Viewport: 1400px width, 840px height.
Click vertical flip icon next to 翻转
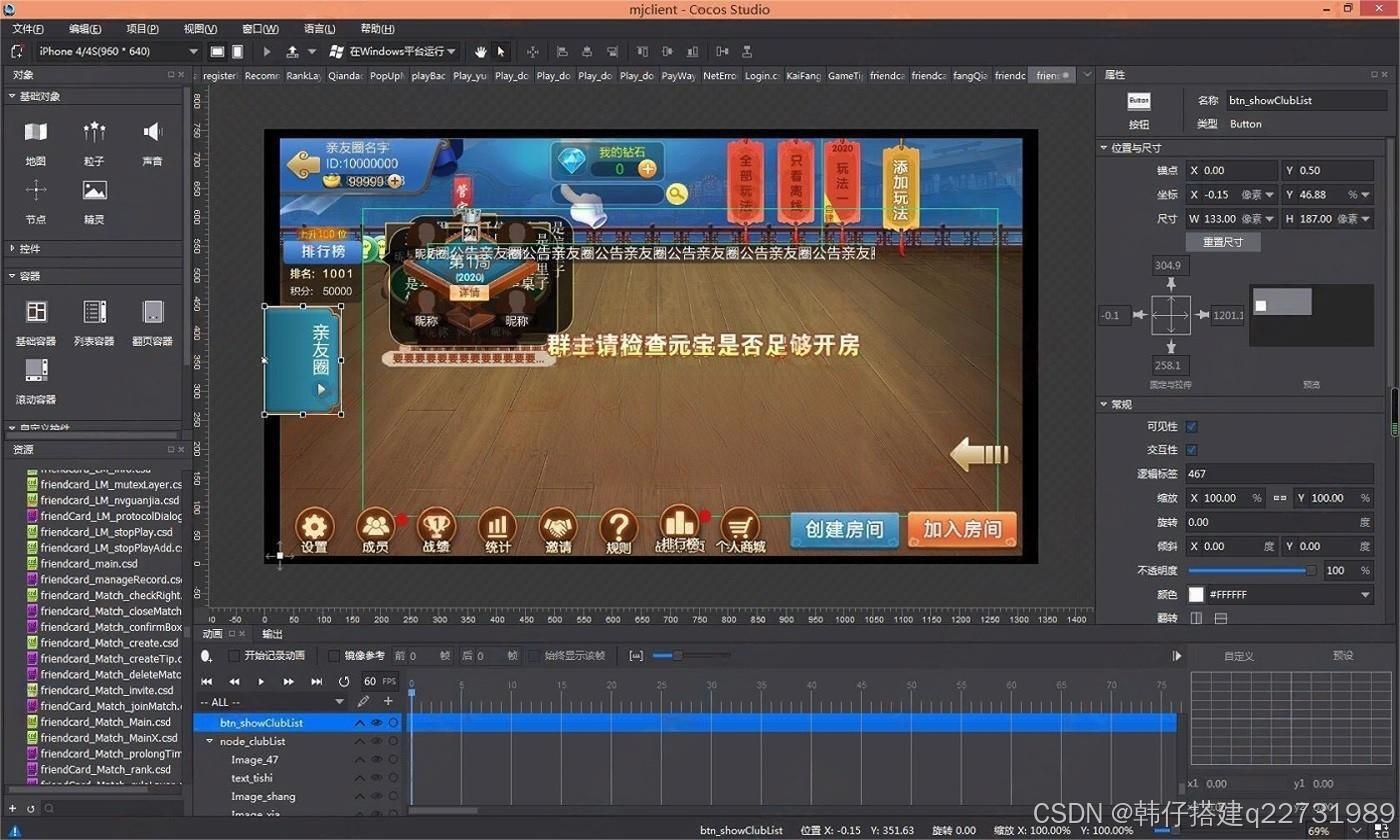click(1220, 618)
